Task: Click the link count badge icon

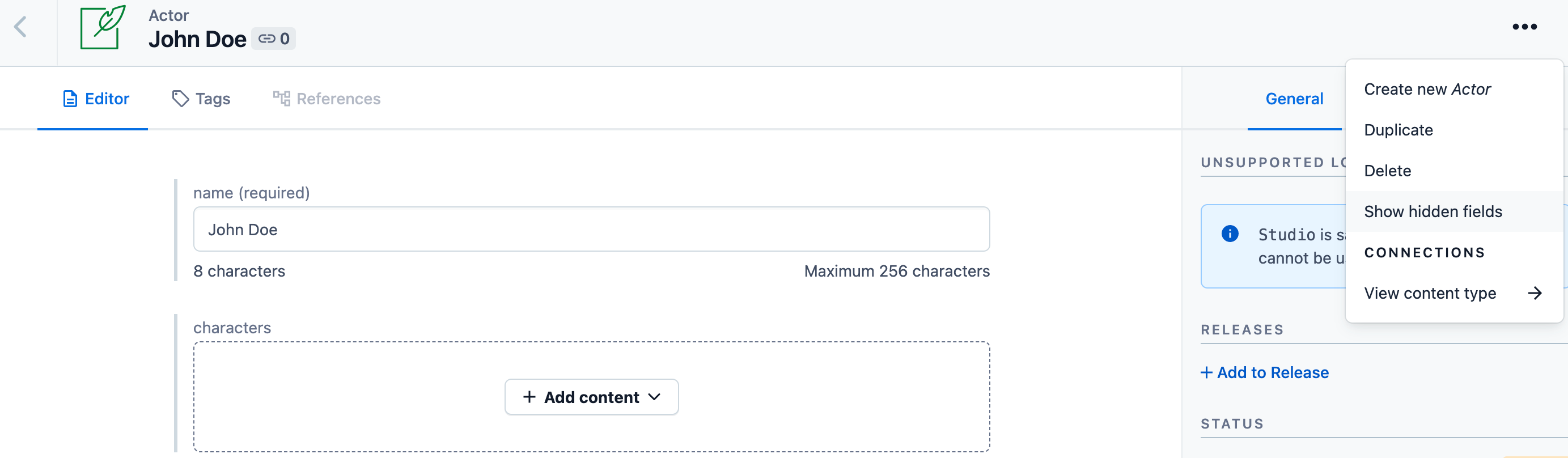Action: click(266, 39)
